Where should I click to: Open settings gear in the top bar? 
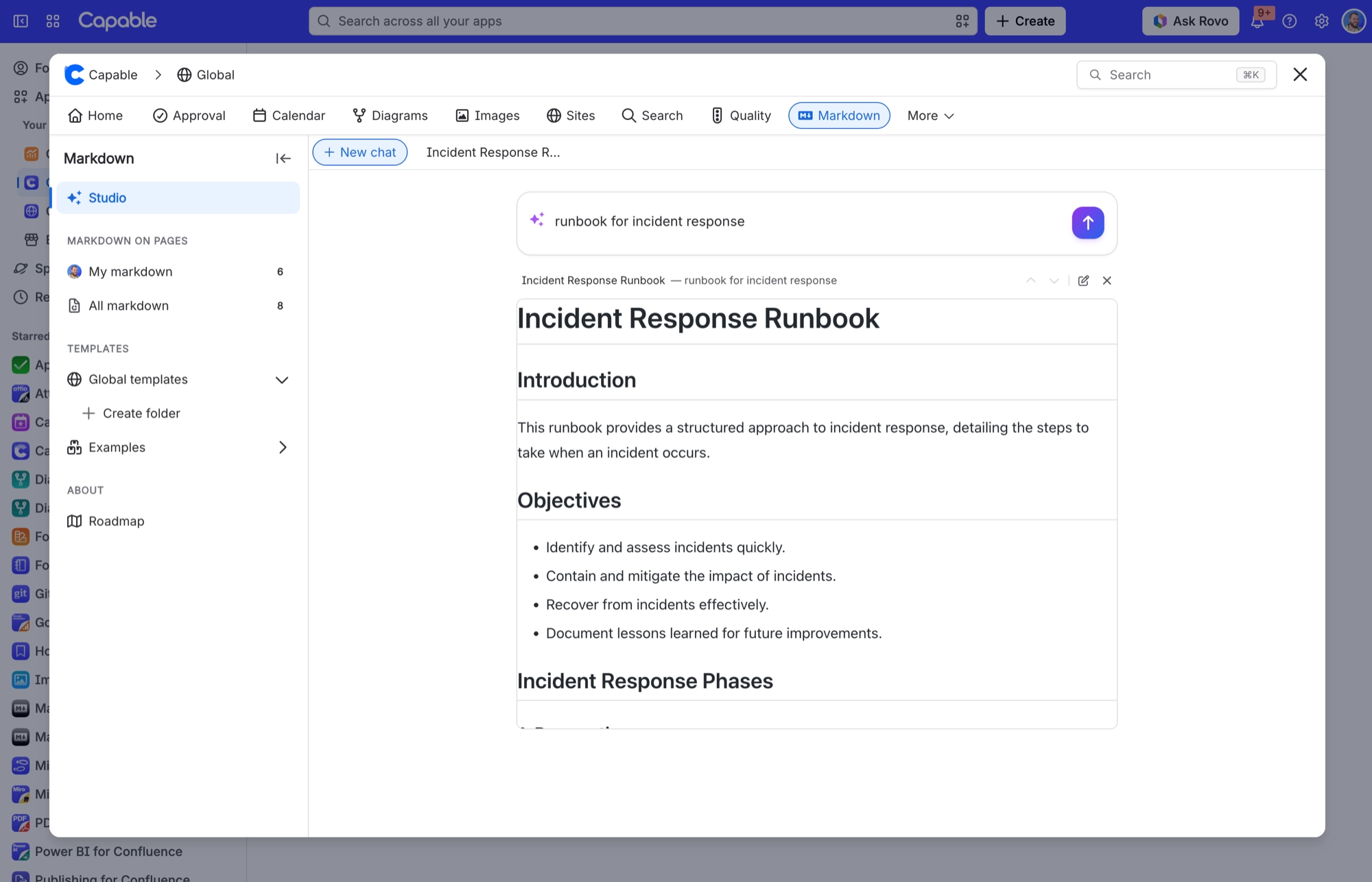1321,21
